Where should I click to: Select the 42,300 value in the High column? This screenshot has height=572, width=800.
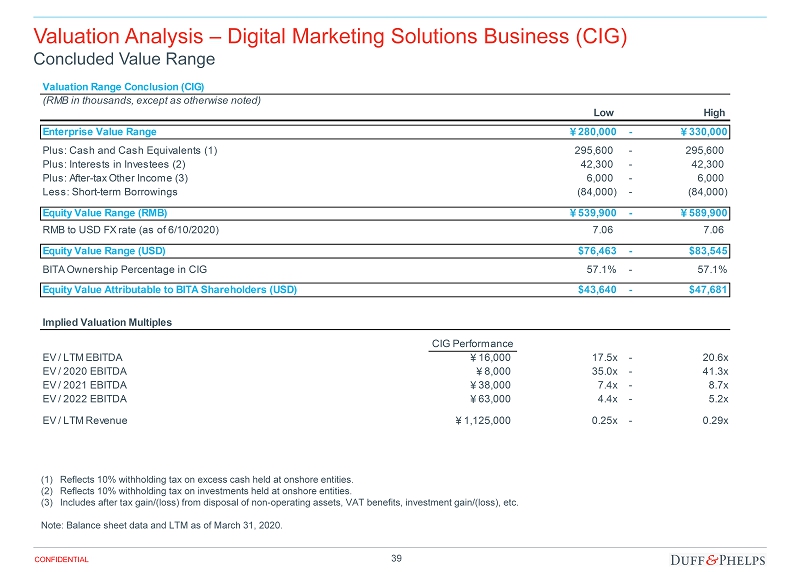(708, 164)
